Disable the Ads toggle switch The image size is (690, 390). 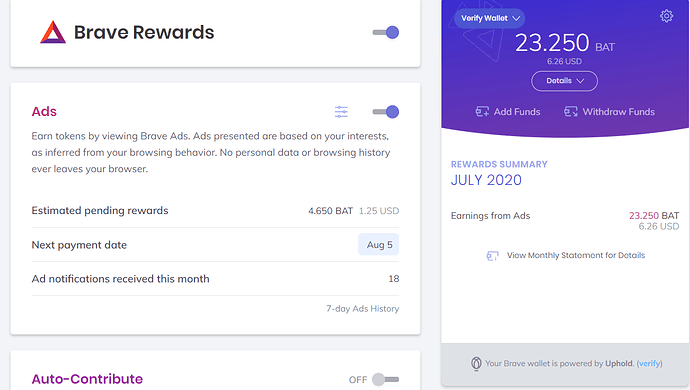tap(386, 112)
